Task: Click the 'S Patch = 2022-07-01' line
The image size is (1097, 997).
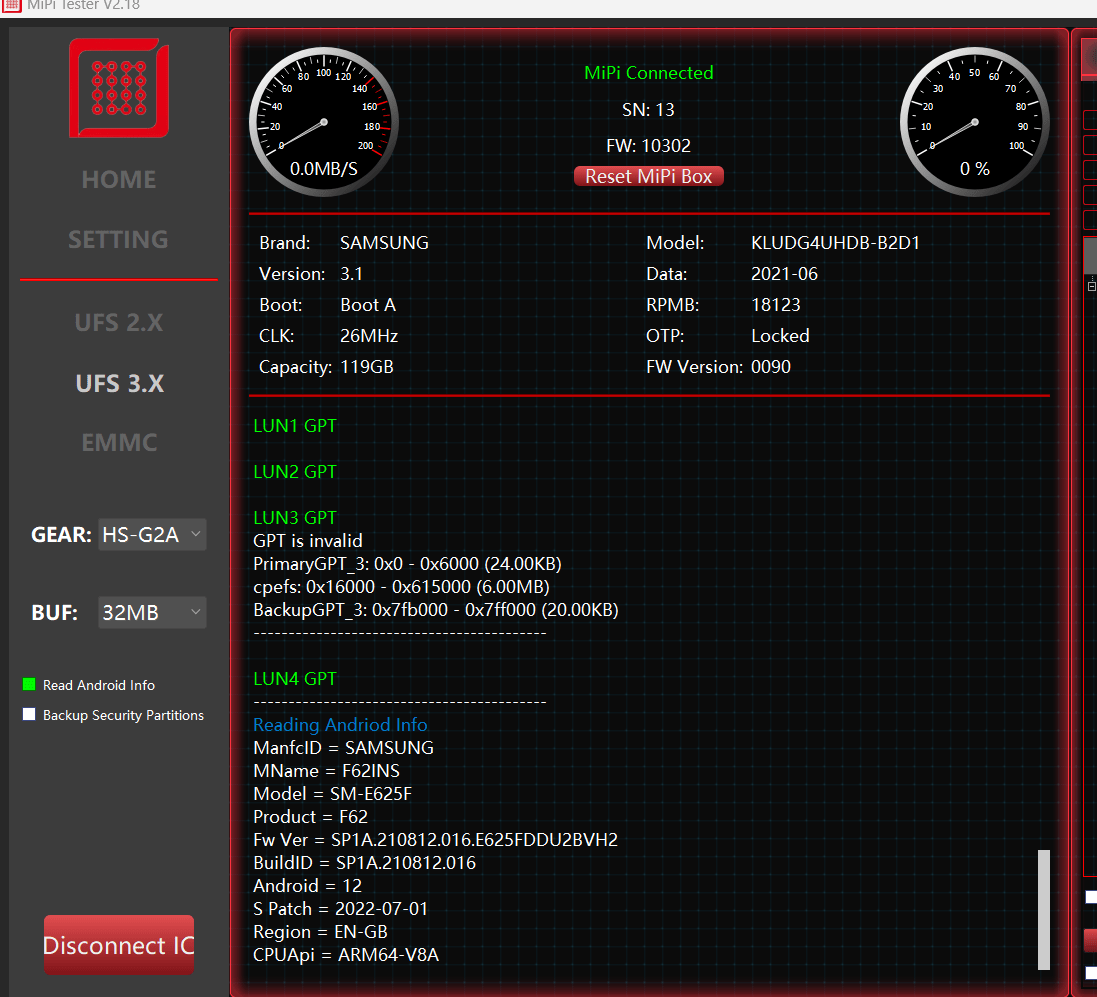Action: pos(340,909)
